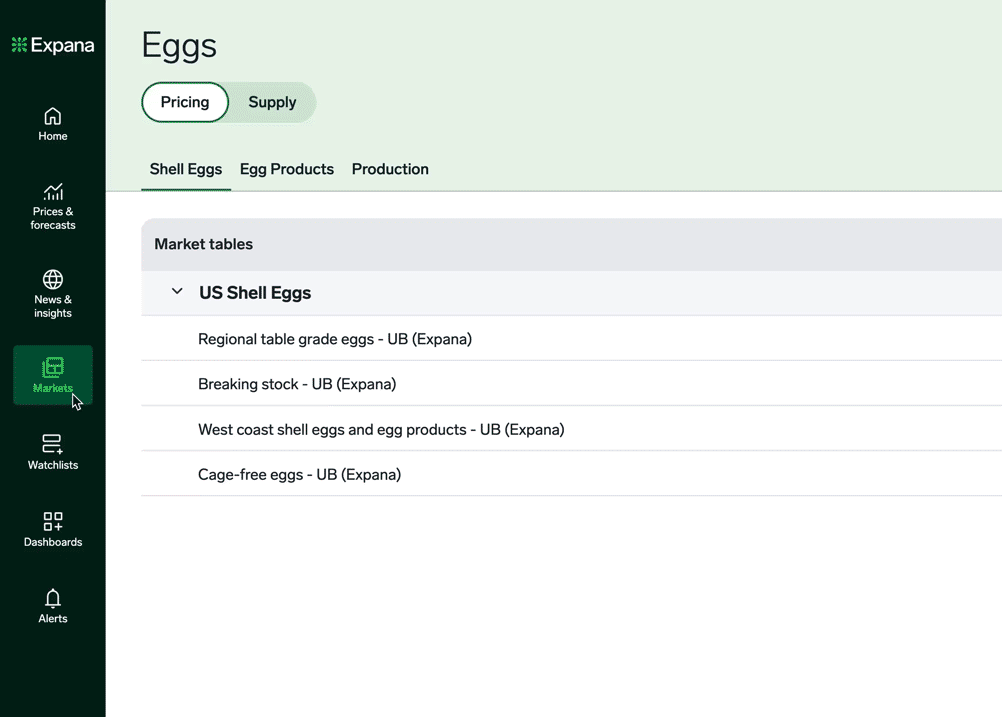Click the Expana logo
1002x717 pixels.
pos(53,45)
